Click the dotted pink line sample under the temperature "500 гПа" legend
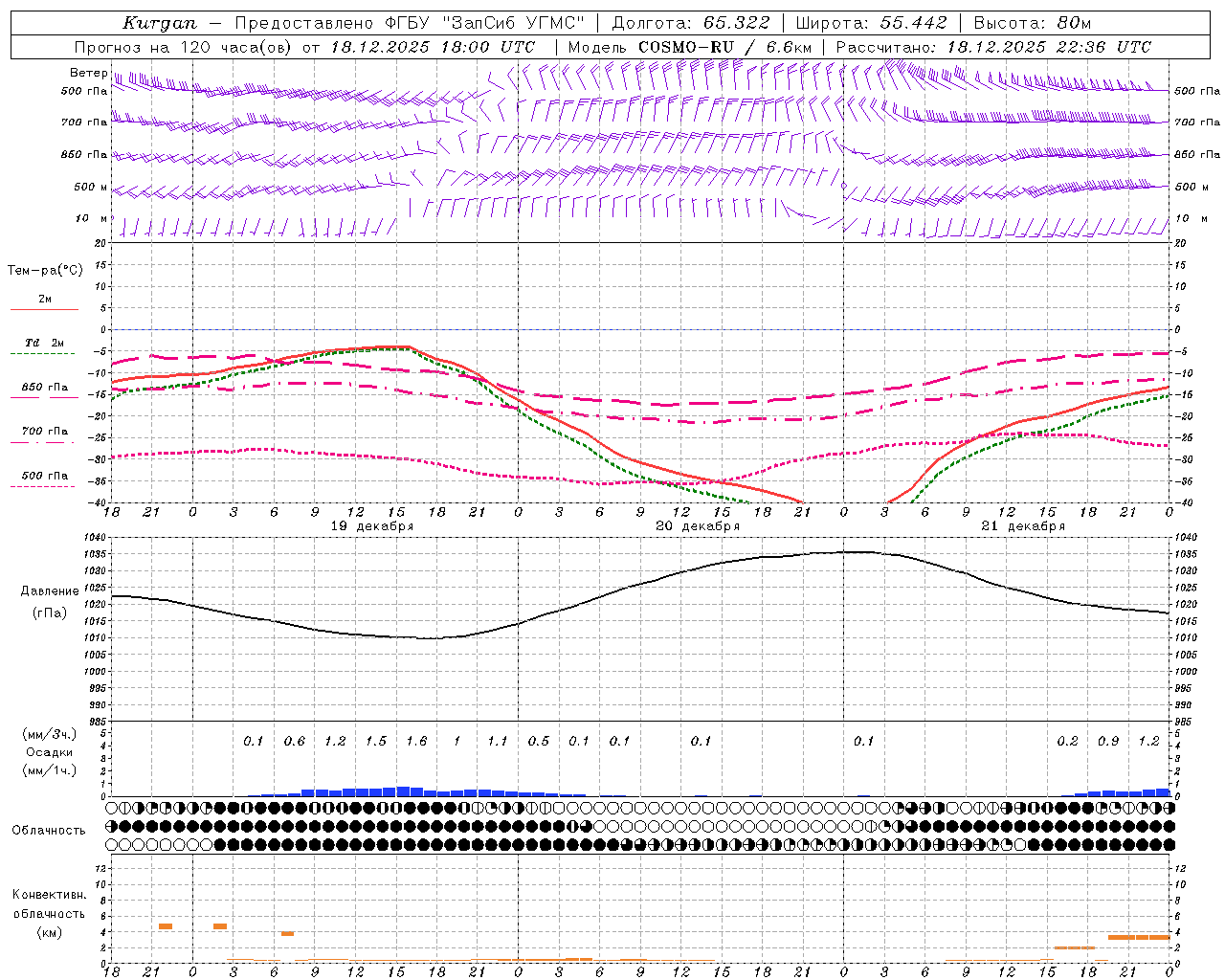 point(44,487)
